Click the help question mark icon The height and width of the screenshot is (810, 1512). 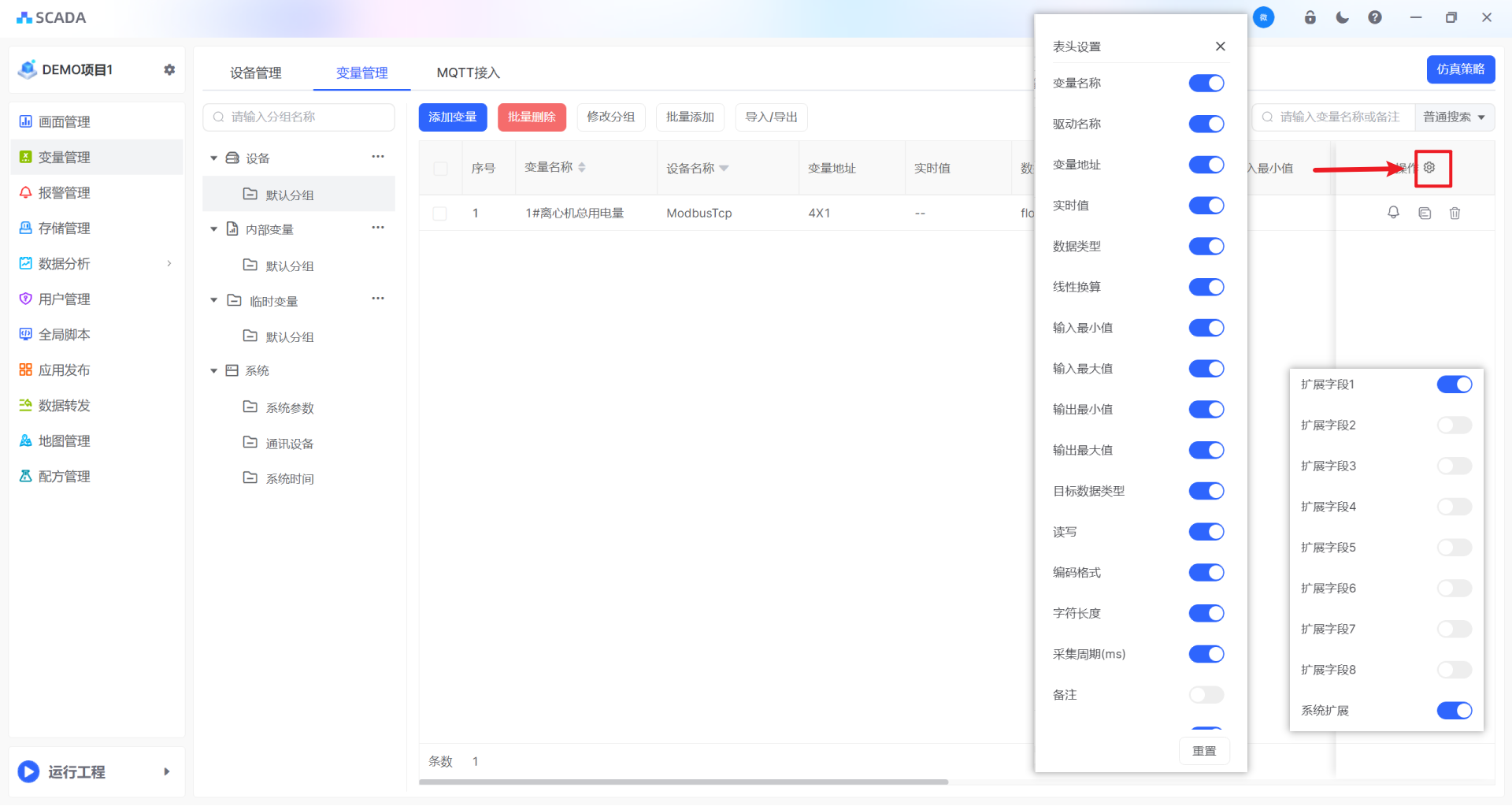point(1375,17)
